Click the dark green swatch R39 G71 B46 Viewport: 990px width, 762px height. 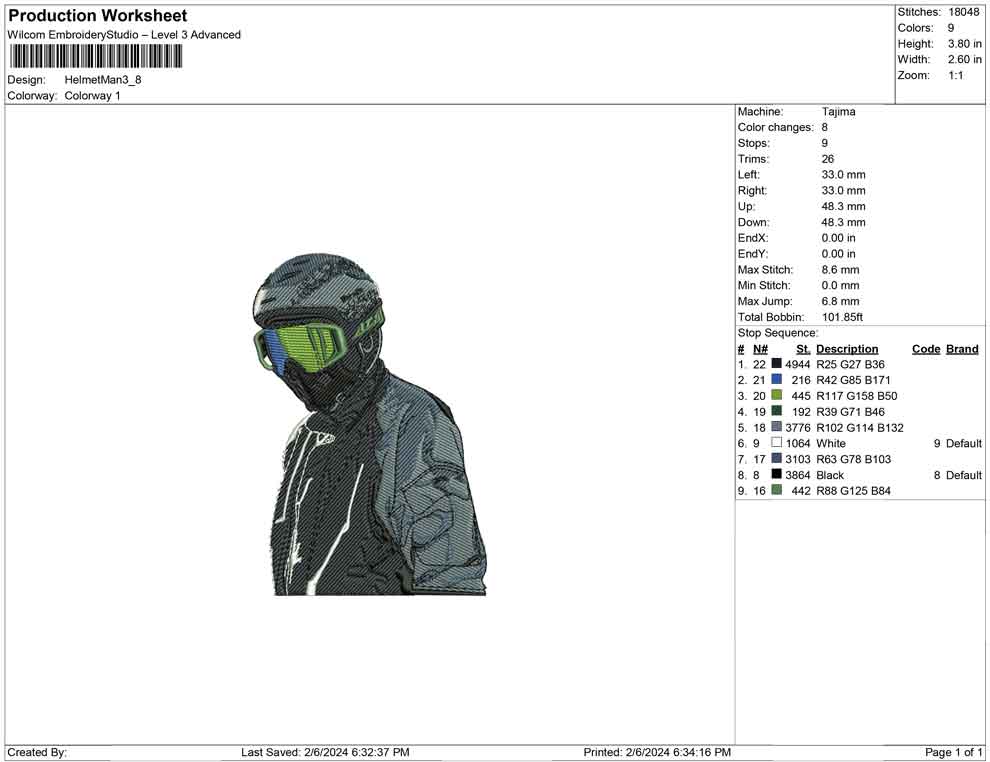tap(776, 411)
